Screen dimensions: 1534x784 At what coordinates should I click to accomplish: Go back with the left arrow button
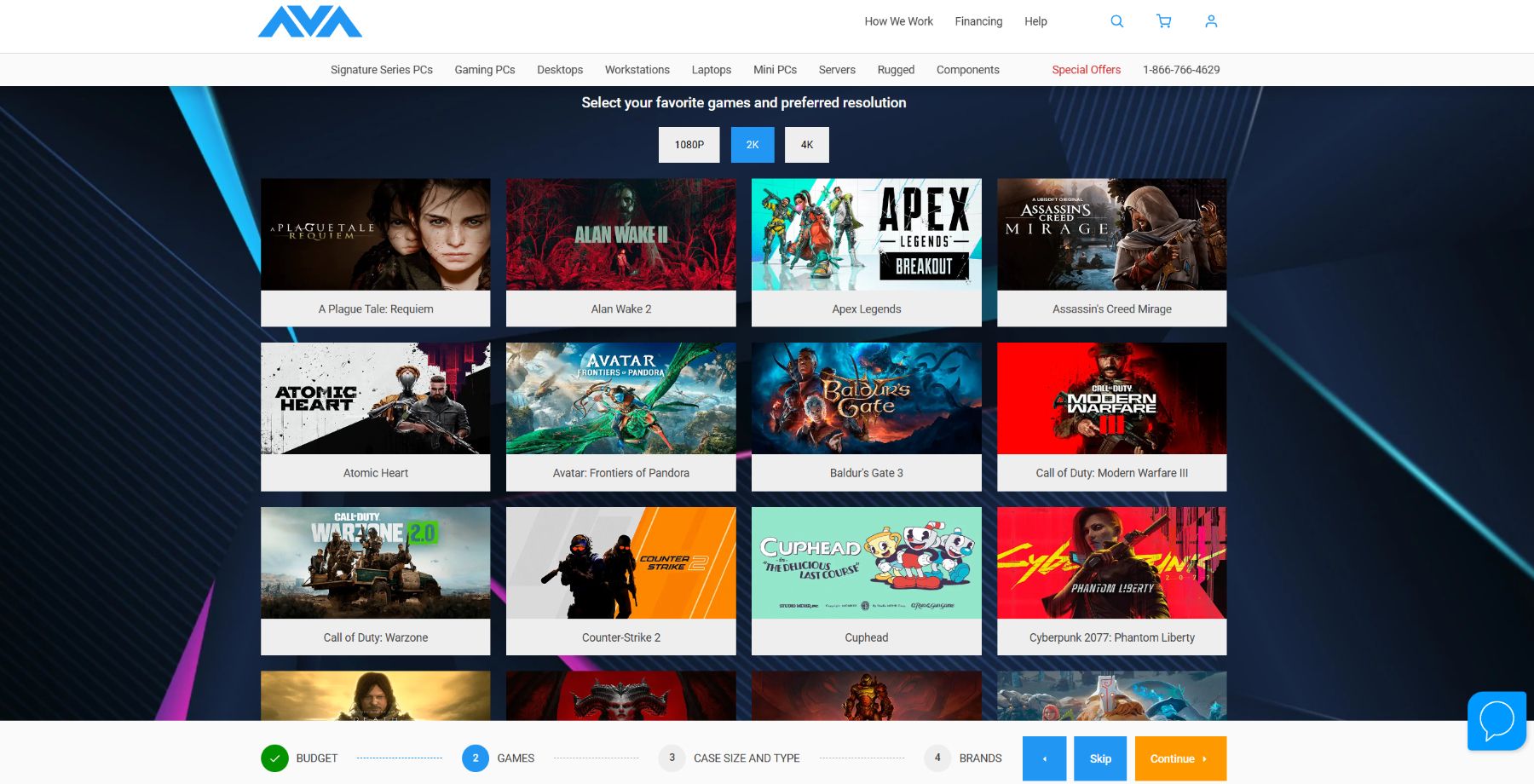pyautogui.click(x=1044, y=758)
